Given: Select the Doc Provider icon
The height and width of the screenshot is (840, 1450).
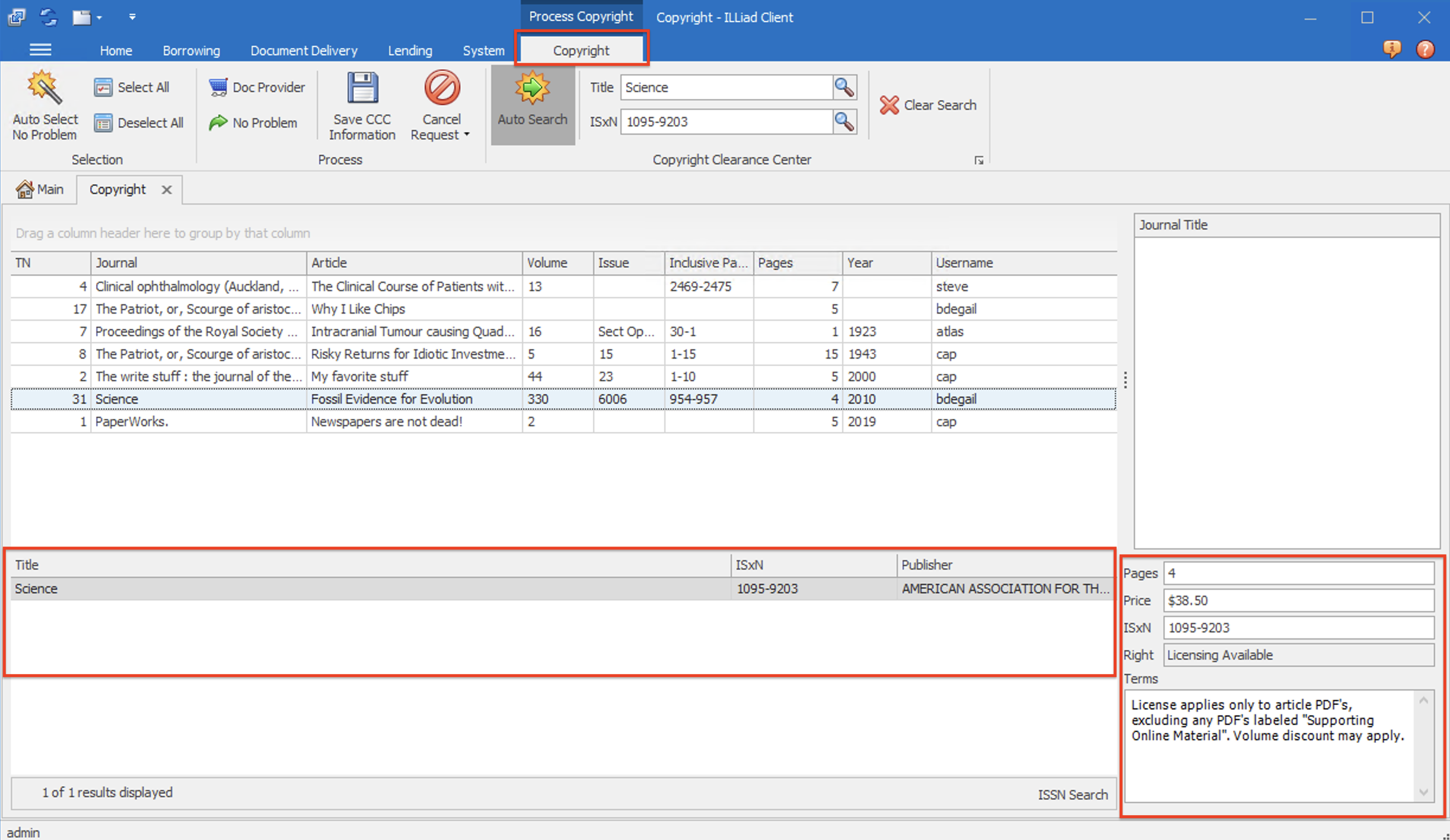Looking at the screenshot, I should click(x=219, y=87).
